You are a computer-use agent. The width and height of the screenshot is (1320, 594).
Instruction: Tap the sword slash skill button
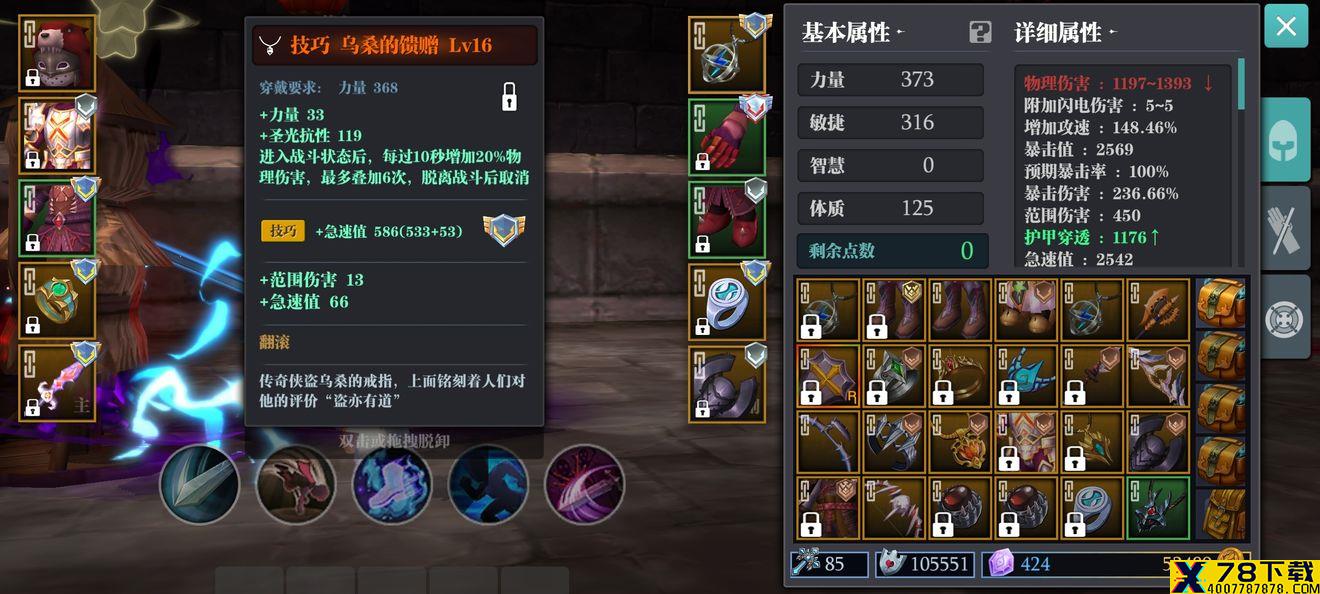click(x=200, y=484)
